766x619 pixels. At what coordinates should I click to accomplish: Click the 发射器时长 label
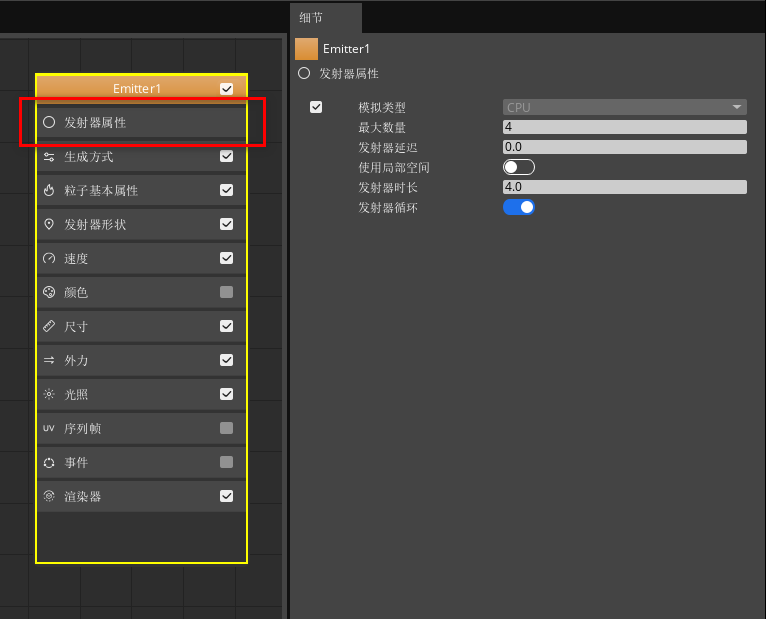click(x=388, y=188)
